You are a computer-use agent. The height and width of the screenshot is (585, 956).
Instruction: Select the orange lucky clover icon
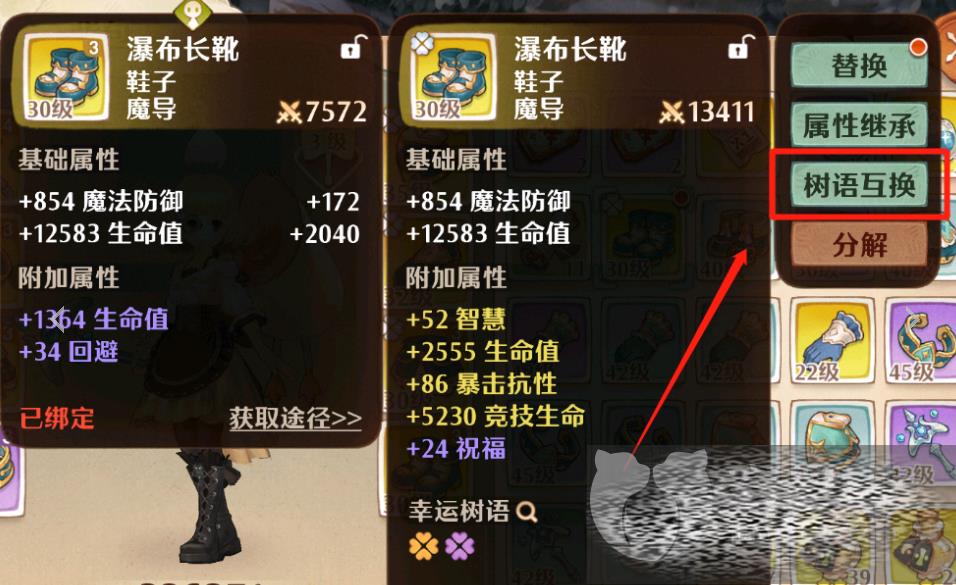[424, 546]
